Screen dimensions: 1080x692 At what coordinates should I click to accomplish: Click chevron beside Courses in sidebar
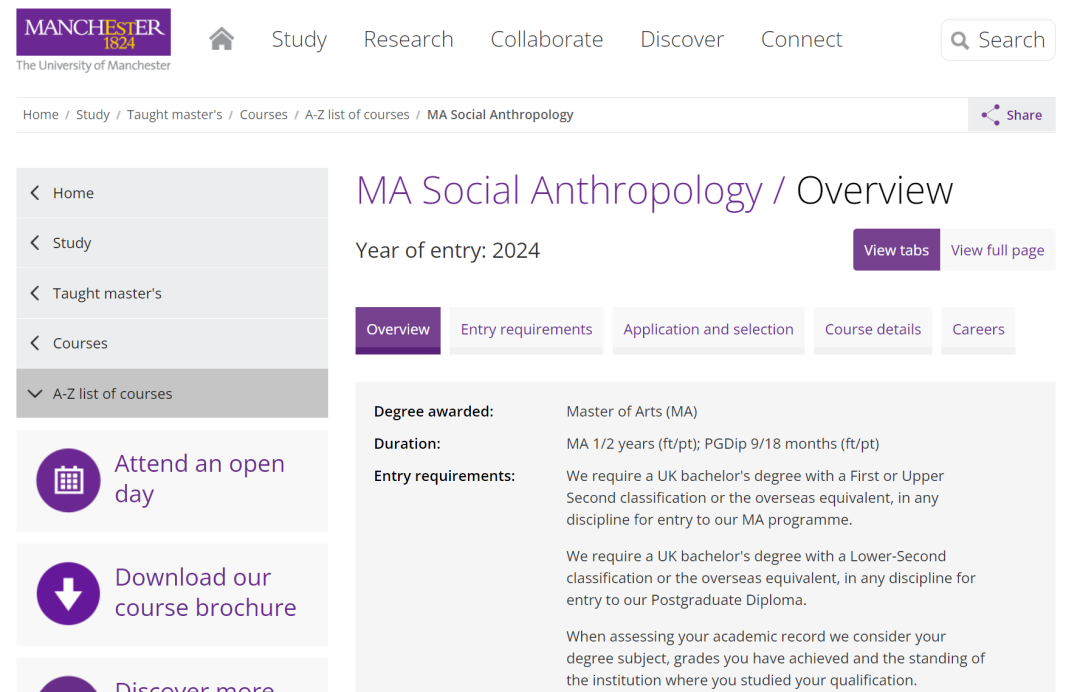[35, 343]
